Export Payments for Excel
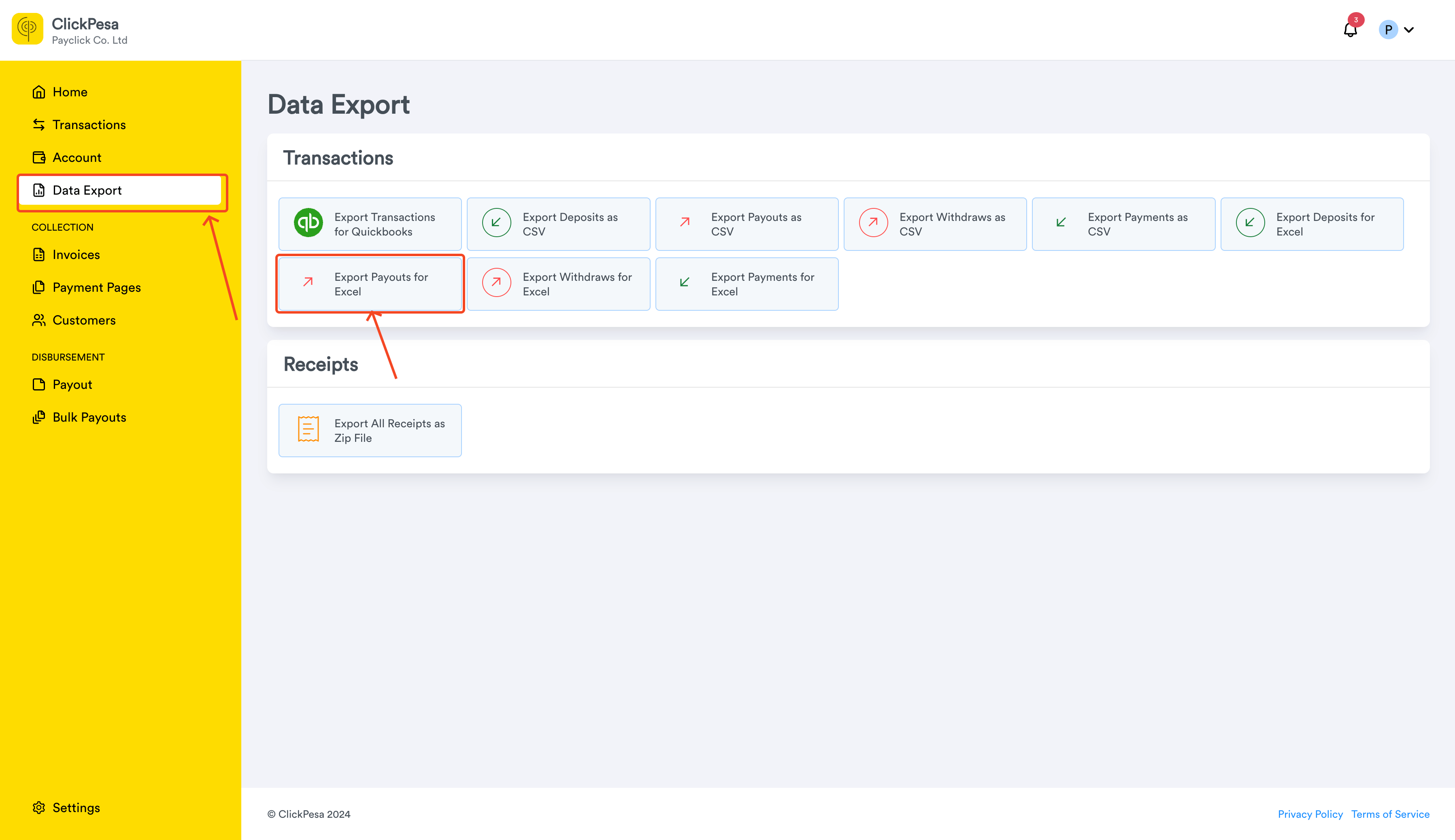The image size is (1455, 840). pos(747,284)
